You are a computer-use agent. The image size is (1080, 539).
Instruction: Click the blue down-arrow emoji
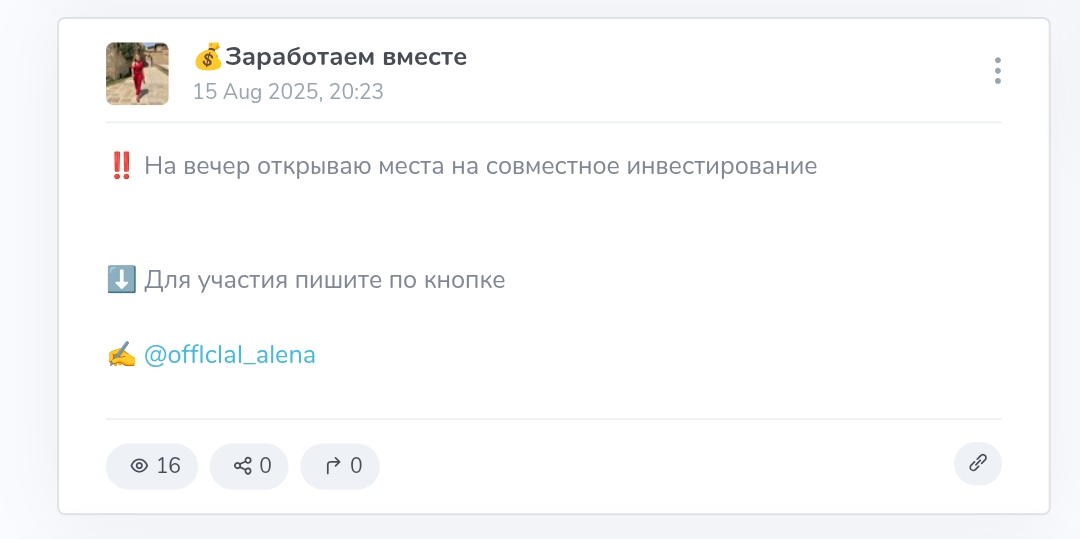(x=120, y=280)
